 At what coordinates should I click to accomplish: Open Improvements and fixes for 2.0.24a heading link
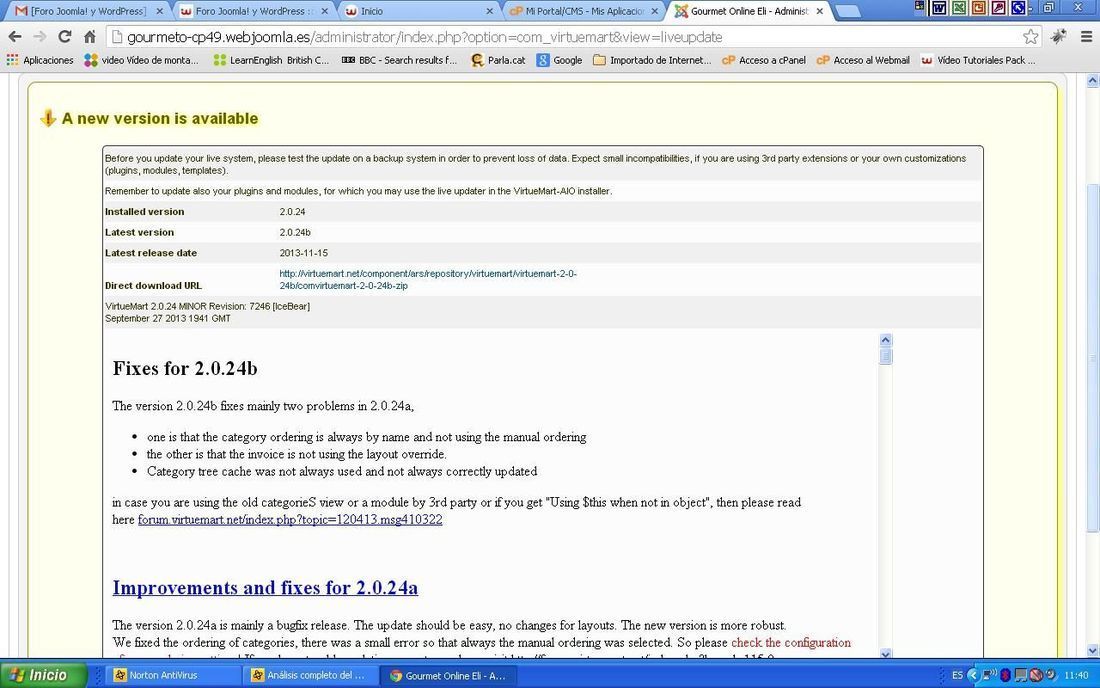coord(265,588)
